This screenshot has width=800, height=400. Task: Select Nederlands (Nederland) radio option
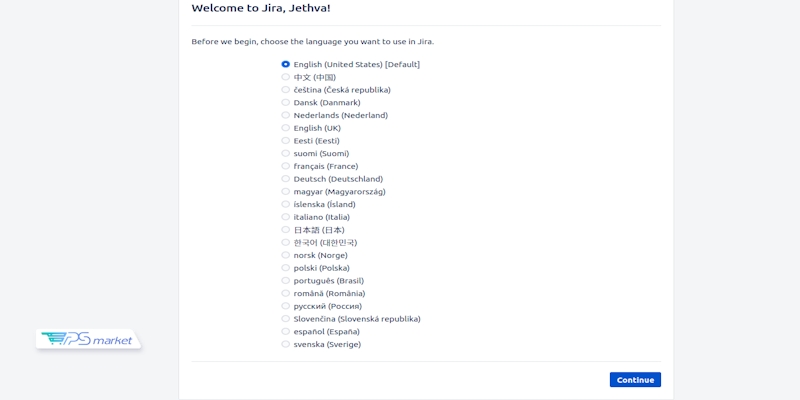[286, 115]
